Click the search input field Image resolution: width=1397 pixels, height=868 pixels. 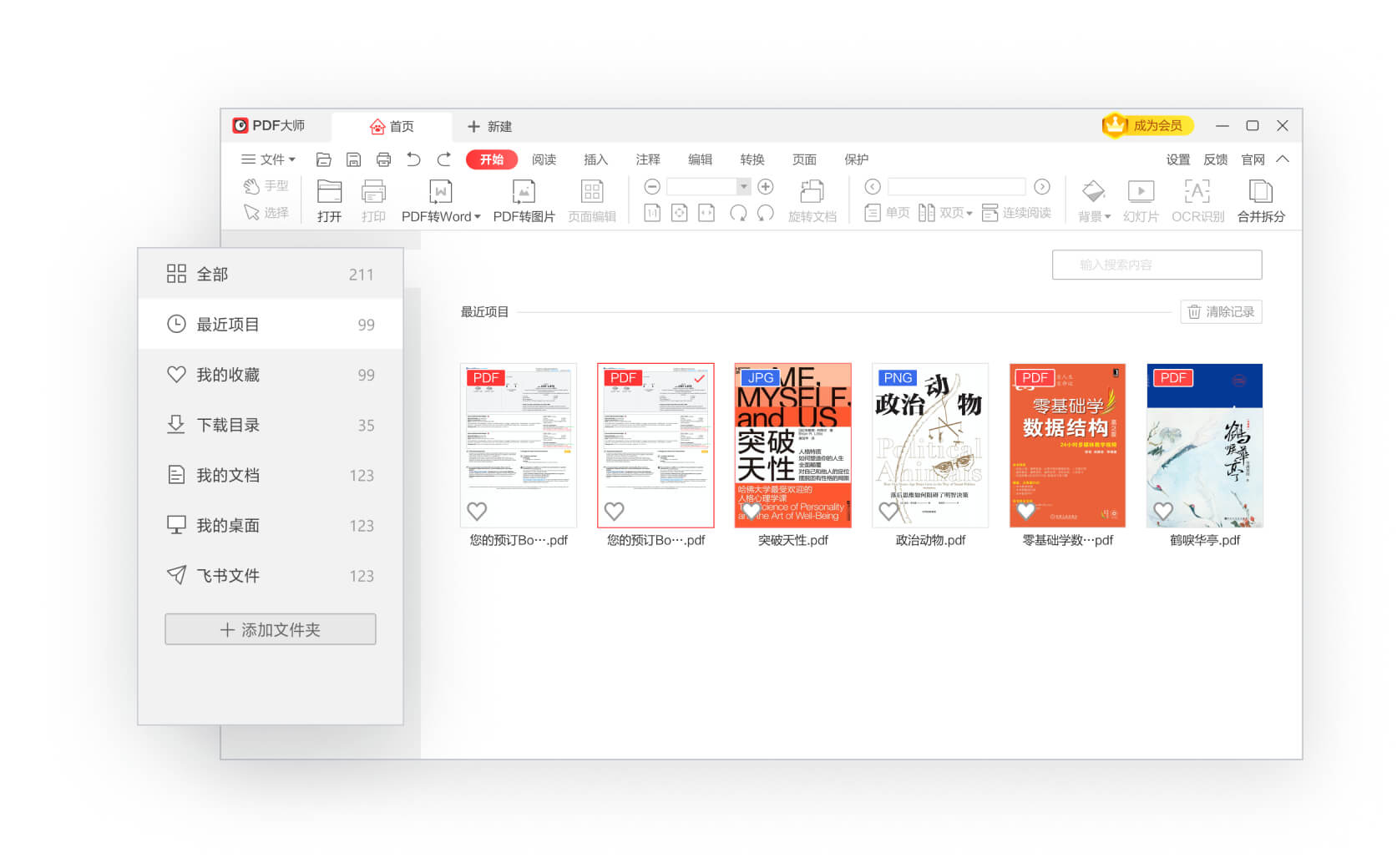1156,265
